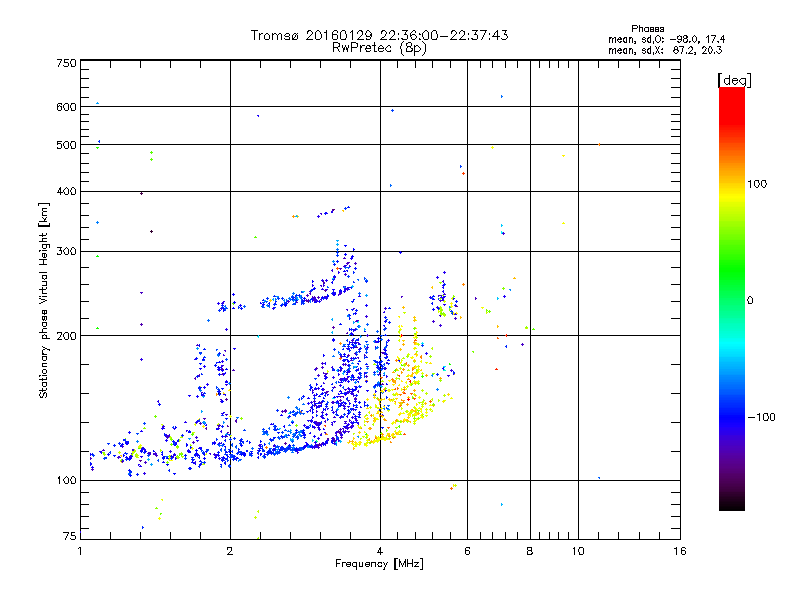Click the colorbar tick label '0'
This screenshot has width=800, height=600.
750,301
